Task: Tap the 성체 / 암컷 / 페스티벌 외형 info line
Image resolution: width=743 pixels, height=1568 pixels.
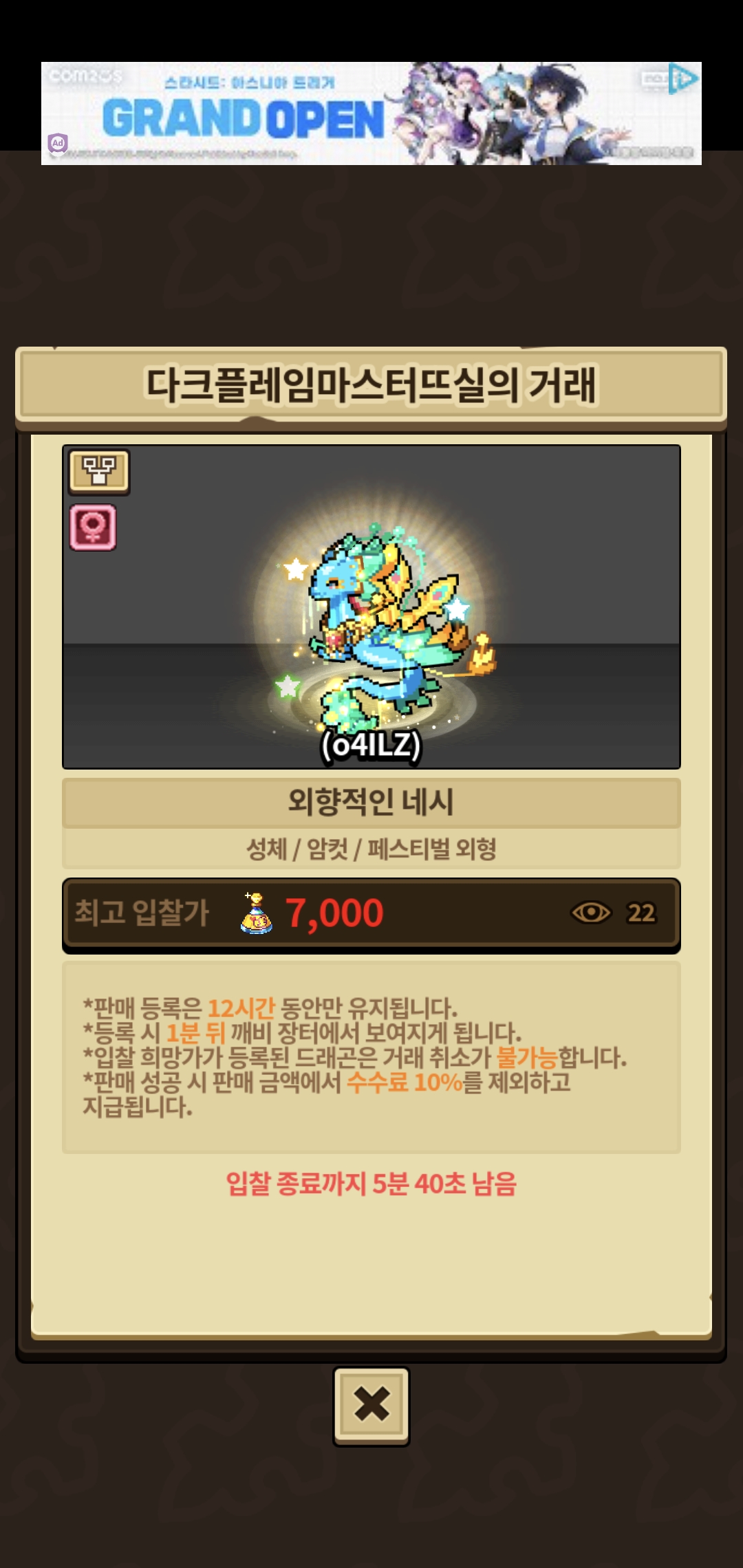Action: pyautogui.click(x=371, y=849)
